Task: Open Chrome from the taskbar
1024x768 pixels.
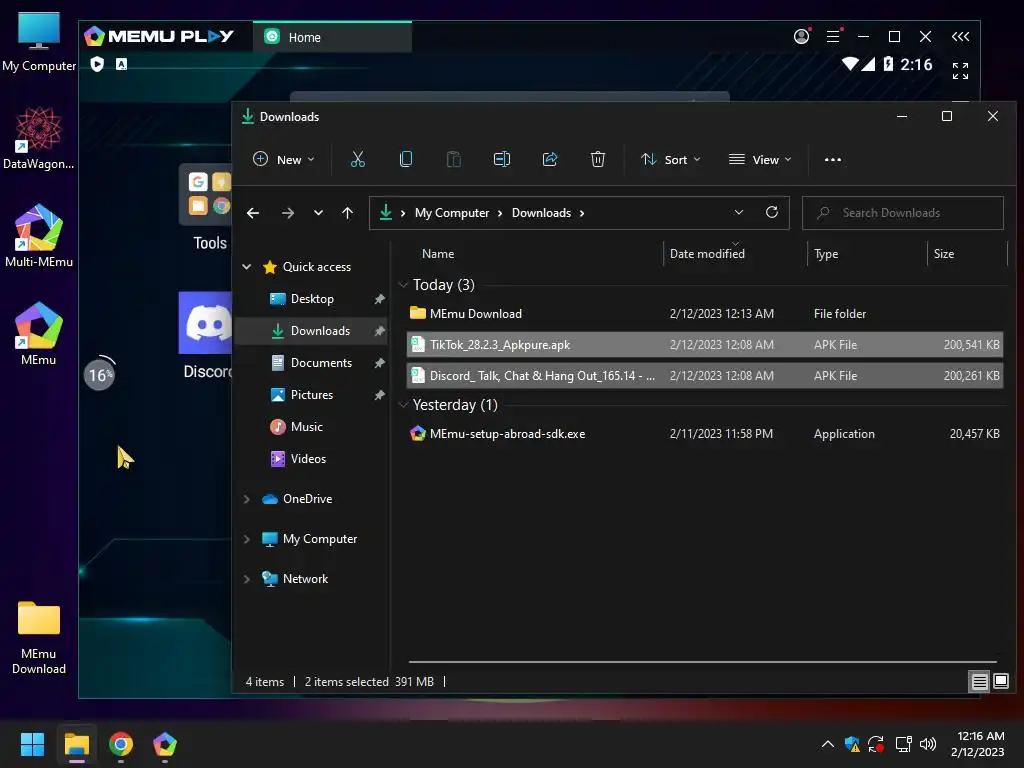Action: [121, 744]
